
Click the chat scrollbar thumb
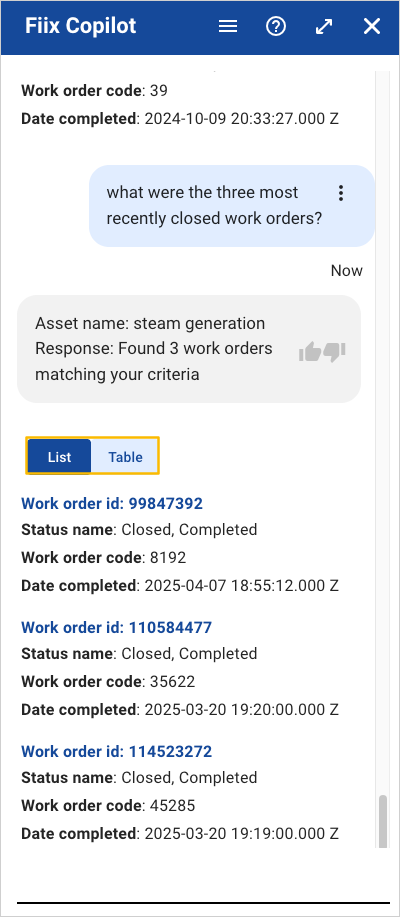point(383,821)
